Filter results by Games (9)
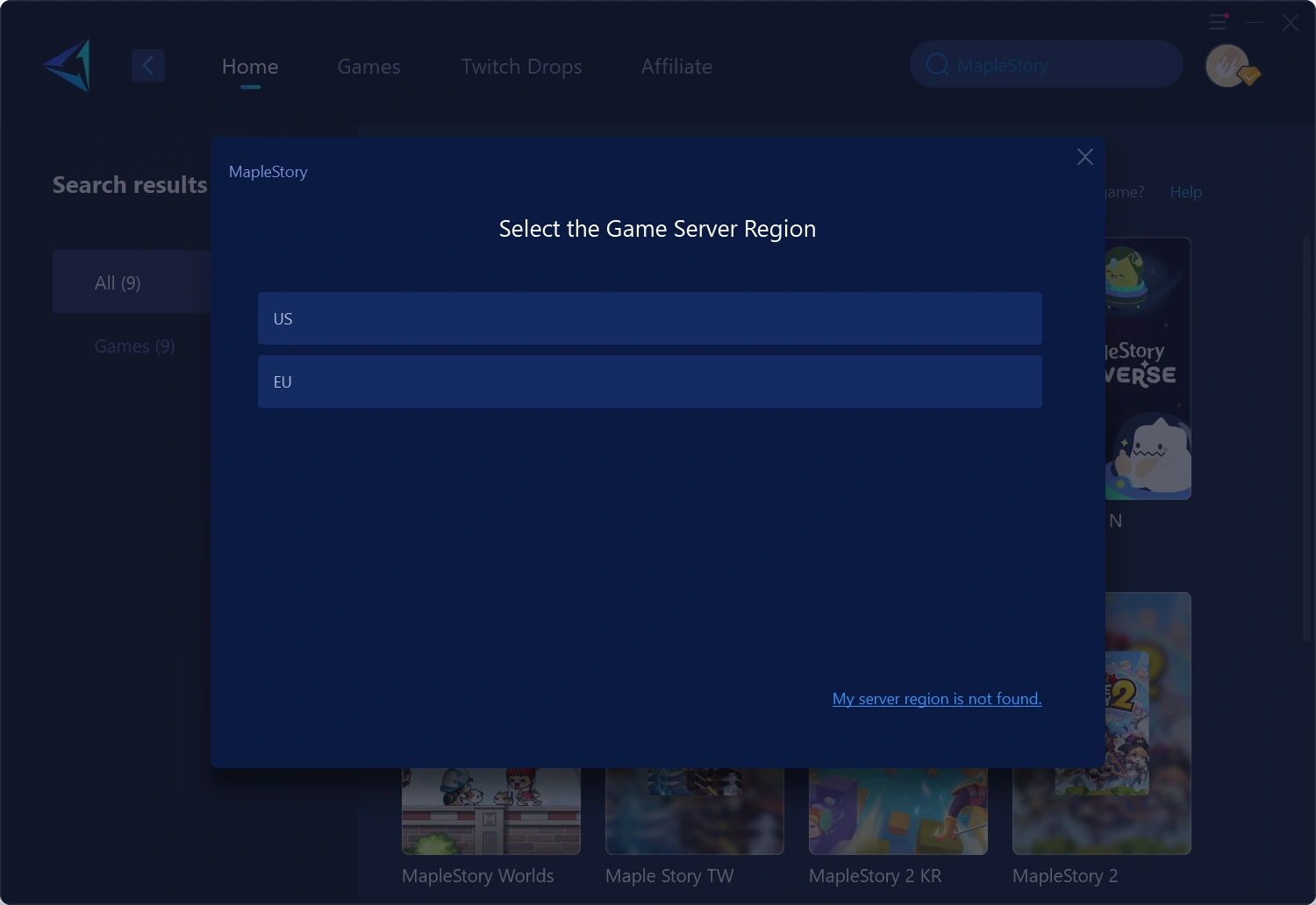This screenshot has width=1316, height=905. coord(134,346)
